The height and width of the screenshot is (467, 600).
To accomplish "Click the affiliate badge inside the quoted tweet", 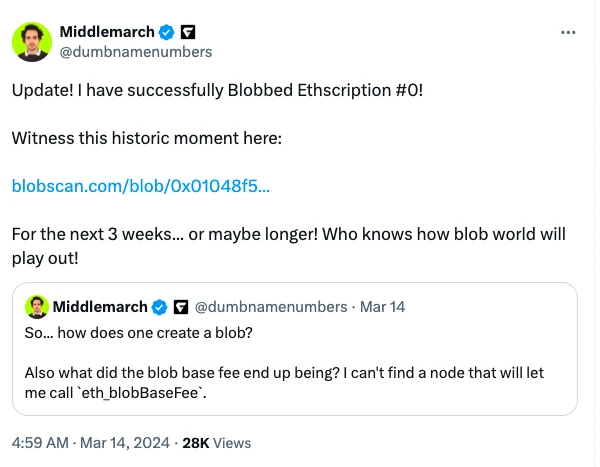I will tap(182, 306).
